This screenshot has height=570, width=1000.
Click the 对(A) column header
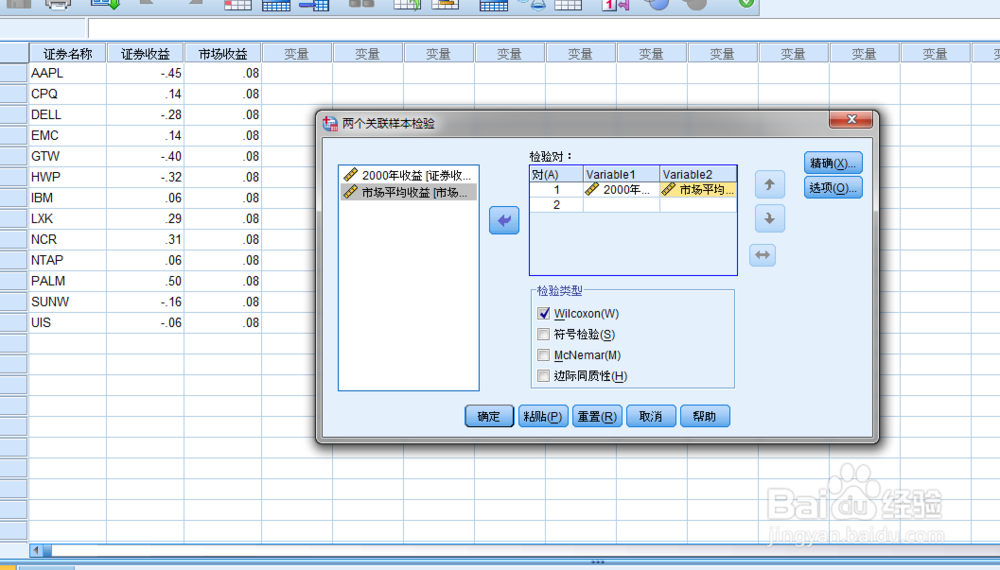coord(557,174)
